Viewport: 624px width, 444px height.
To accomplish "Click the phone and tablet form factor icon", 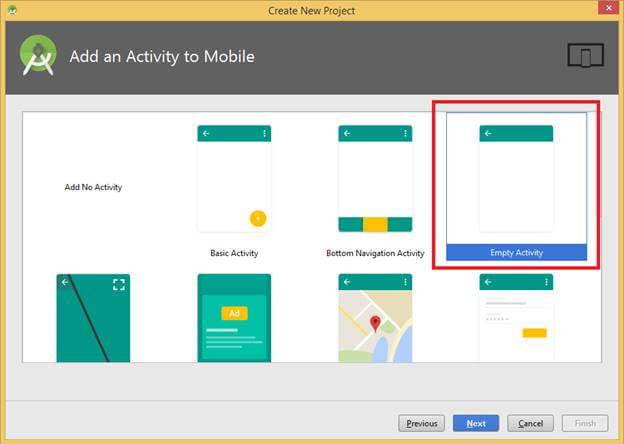I will [585, 55].
